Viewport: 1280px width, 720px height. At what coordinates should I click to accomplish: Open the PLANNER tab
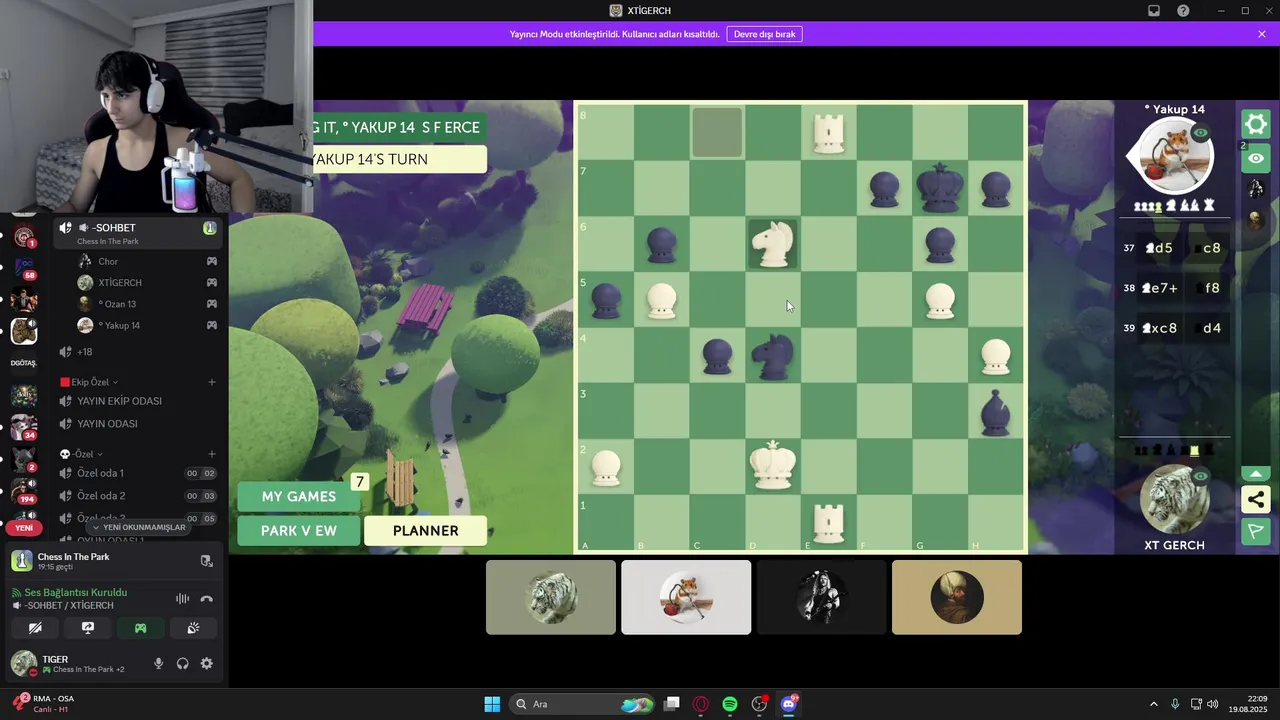(x=425, y=531)
